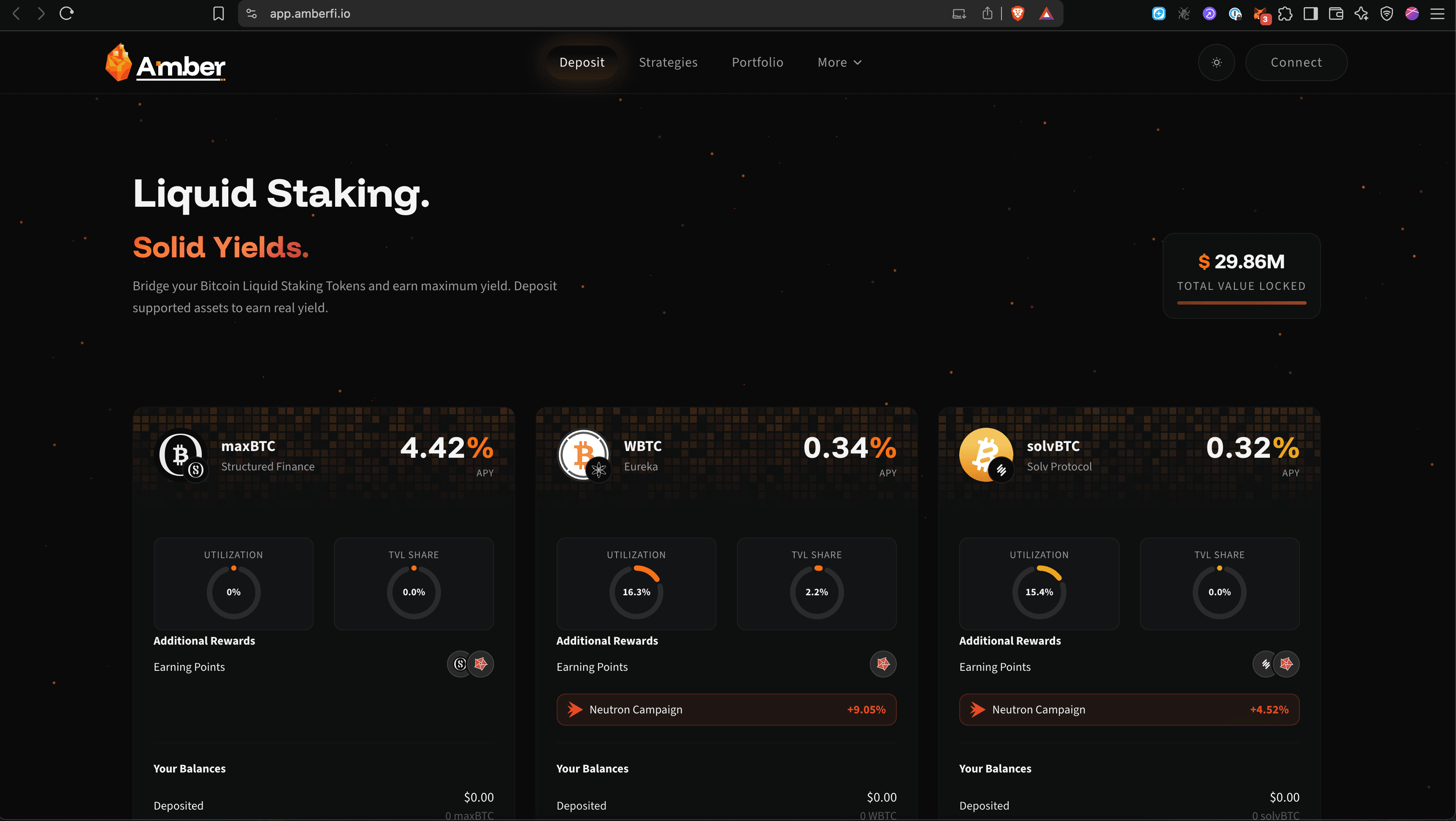Click the Brave Shields lion icon
1456x821 pixels.
(1018, 14)
